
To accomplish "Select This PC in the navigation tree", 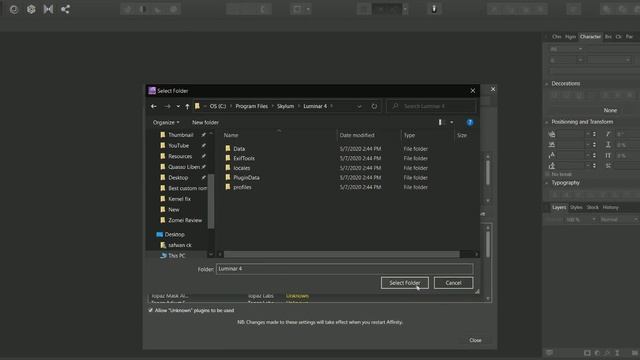I will (x=176, y=256).
